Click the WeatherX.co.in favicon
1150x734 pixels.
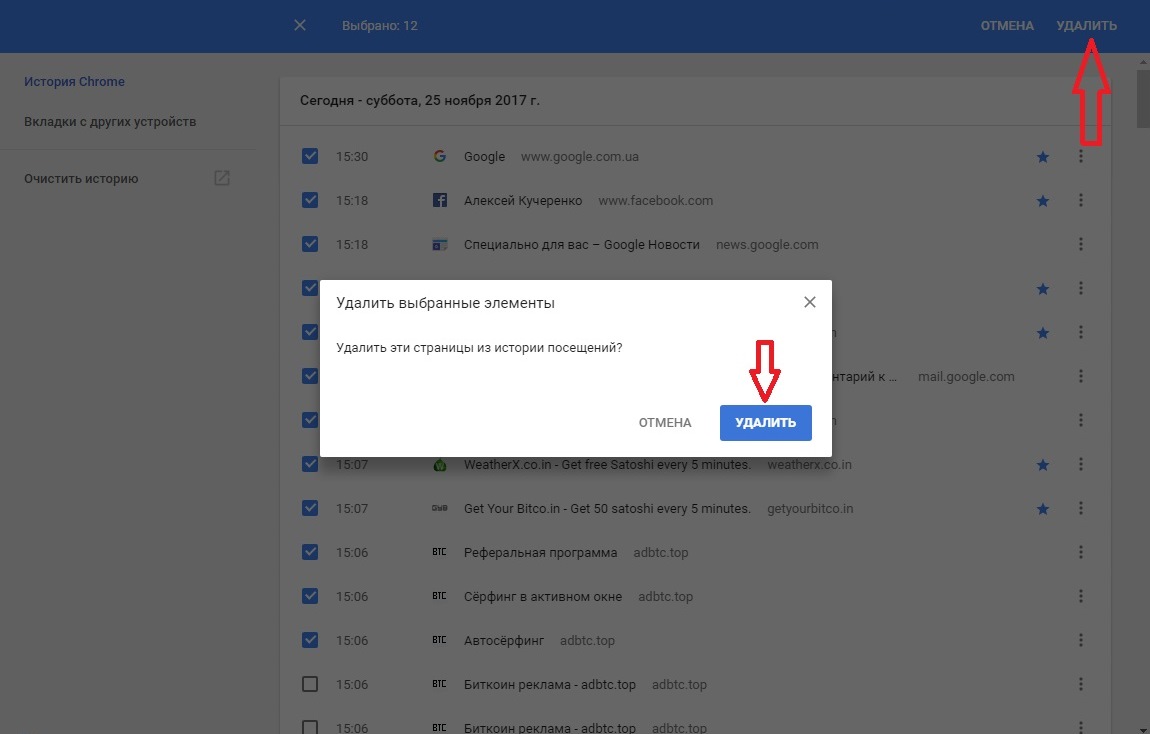pos(439,465)
